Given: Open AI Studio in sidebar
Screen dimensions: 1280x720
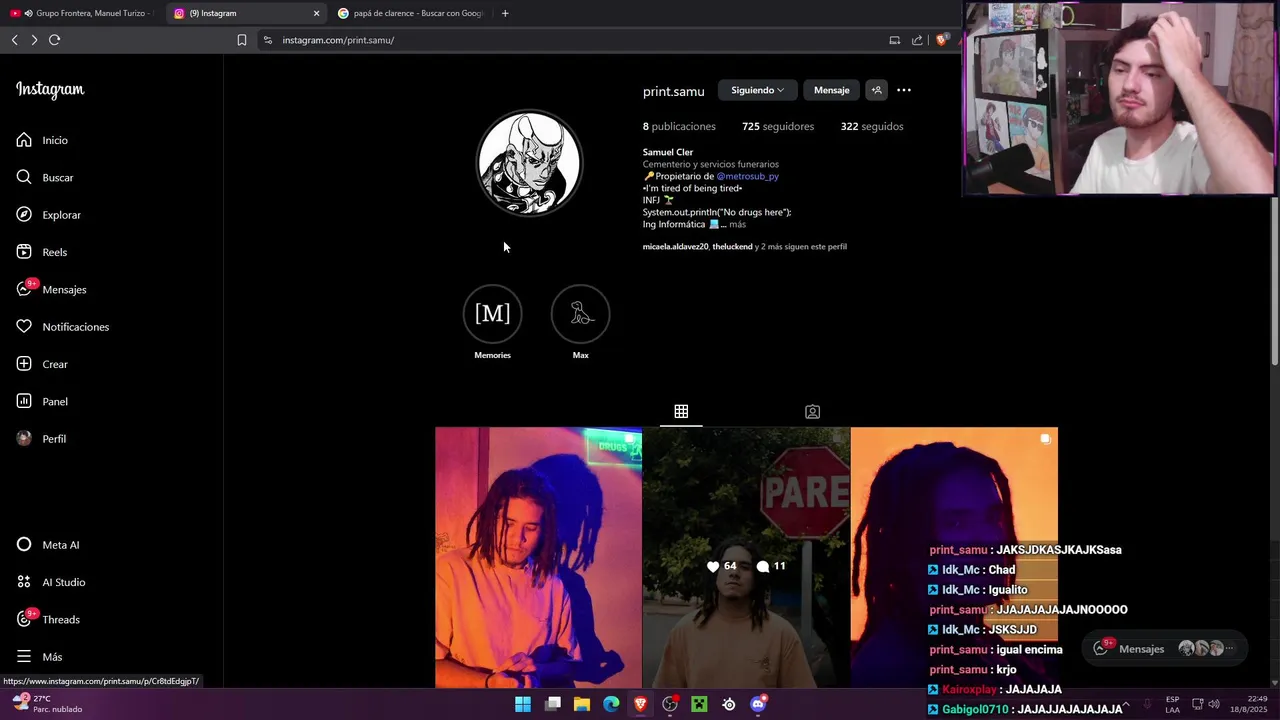Looking at the screenshot, I should 51,582.
